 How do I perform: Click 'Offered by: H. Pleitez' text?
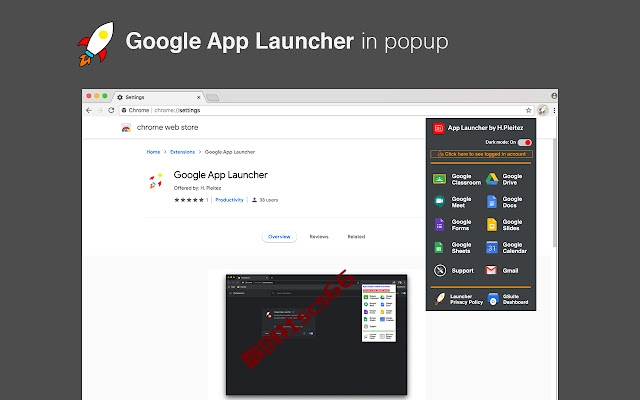(x=198, y=188)
